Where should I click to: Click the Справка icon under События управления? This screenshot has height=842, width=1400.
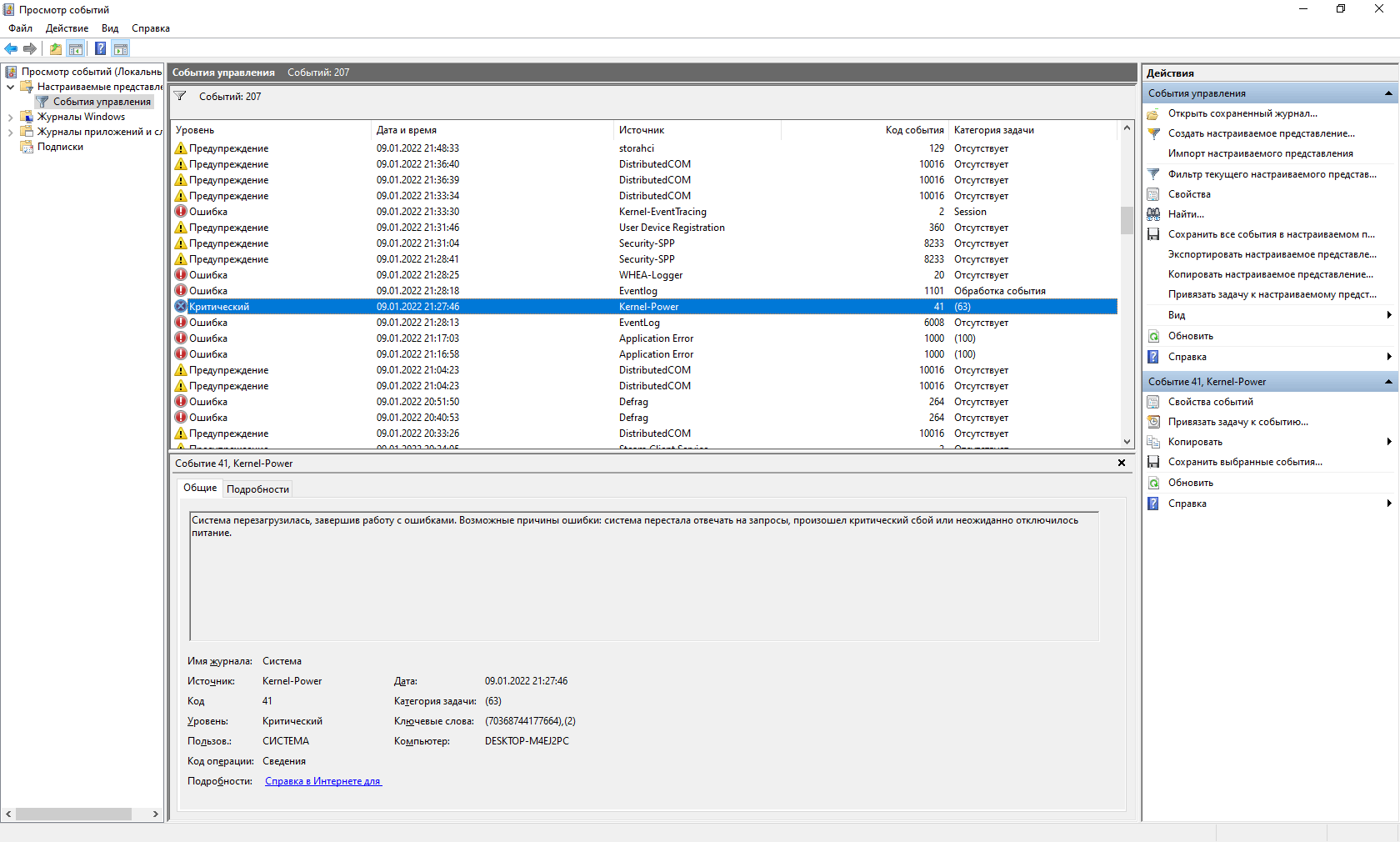(x=1153, y=357)
